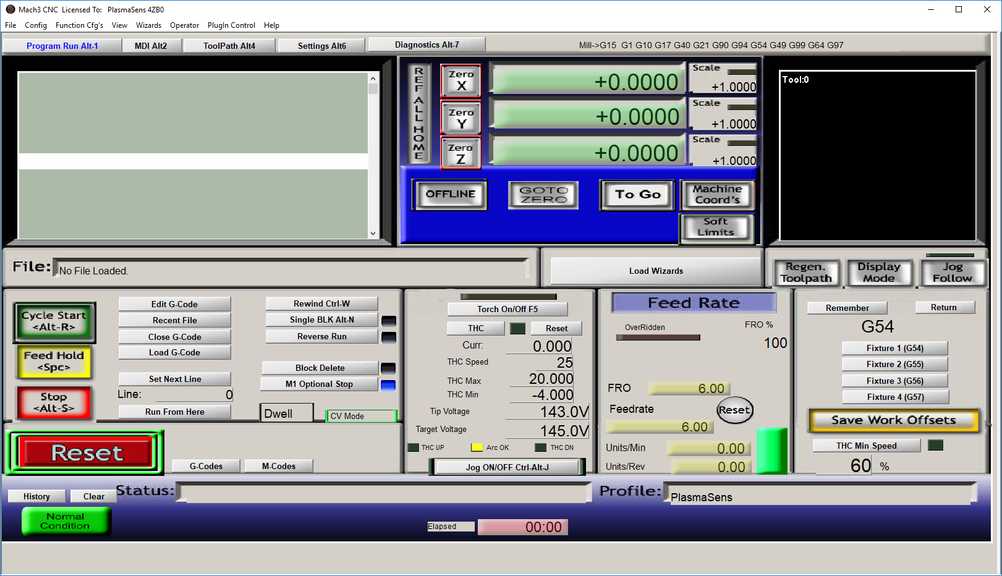Regenerate the toolpath

tap(806, 271)
